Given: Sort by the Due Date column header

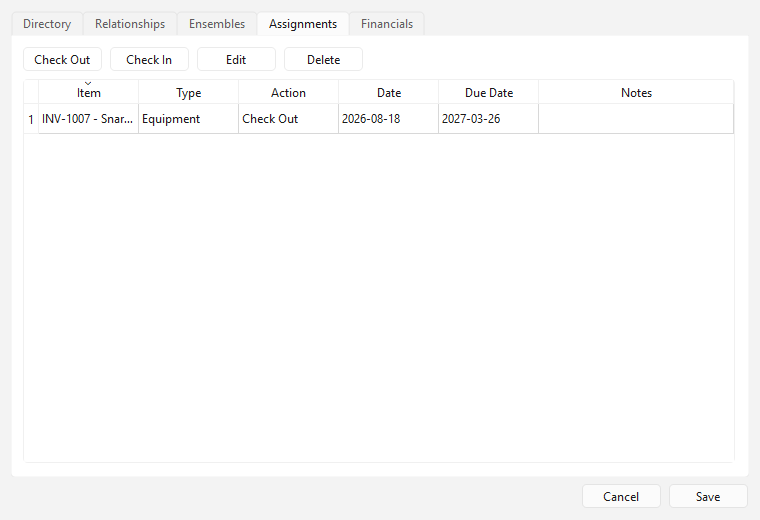Looking at the screenshot, I should 489,92.
